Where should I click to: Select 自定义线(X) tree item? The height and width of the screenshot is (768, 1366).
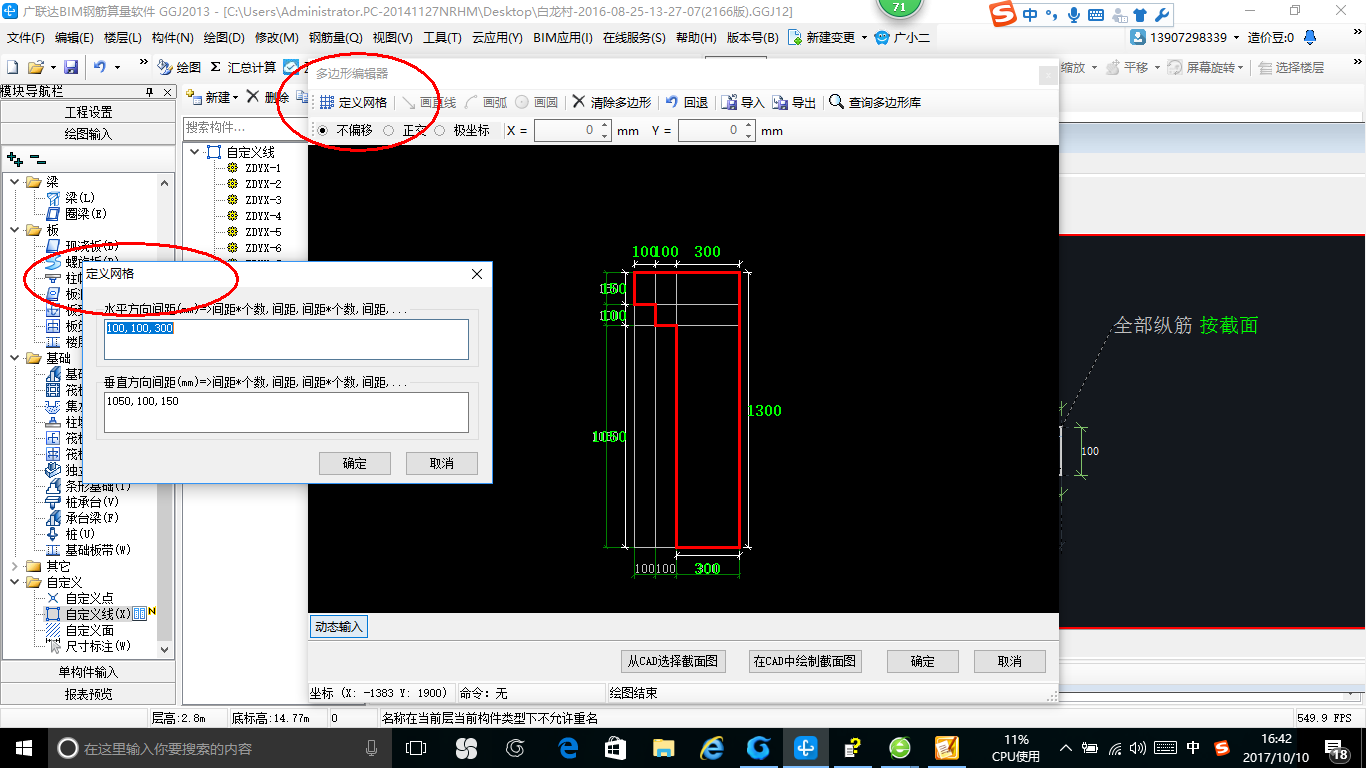(x=98, y=614)
